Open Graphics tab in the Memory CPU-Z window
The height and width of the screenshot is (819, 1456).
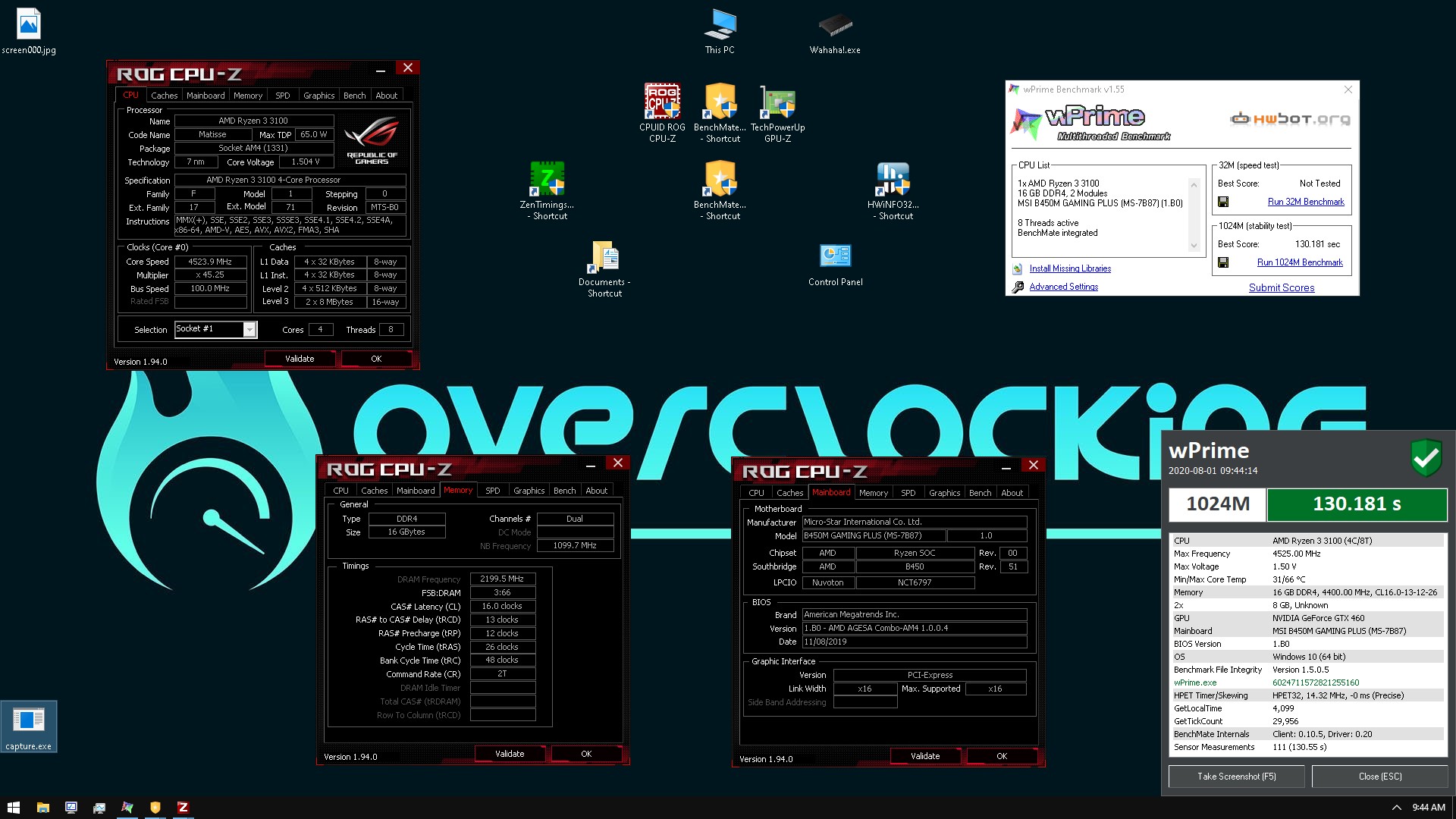(x=529, y=491)
